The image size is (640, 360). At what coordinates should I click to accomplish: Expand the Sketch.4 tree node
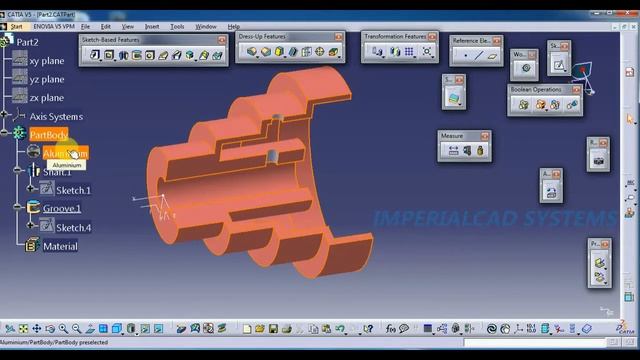pos(30,225)
